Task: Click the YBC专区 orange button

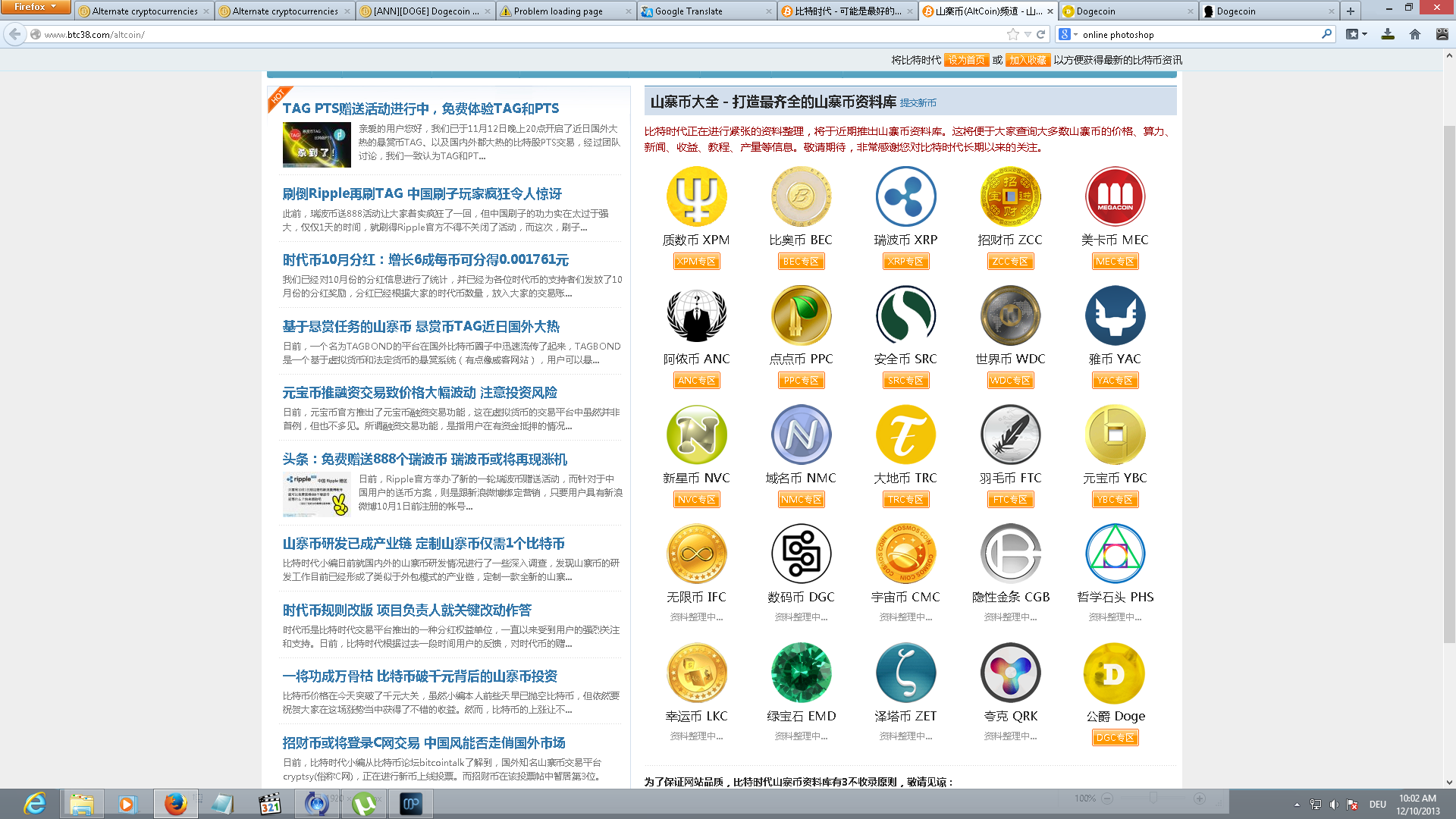Action: coord(1115,500)
